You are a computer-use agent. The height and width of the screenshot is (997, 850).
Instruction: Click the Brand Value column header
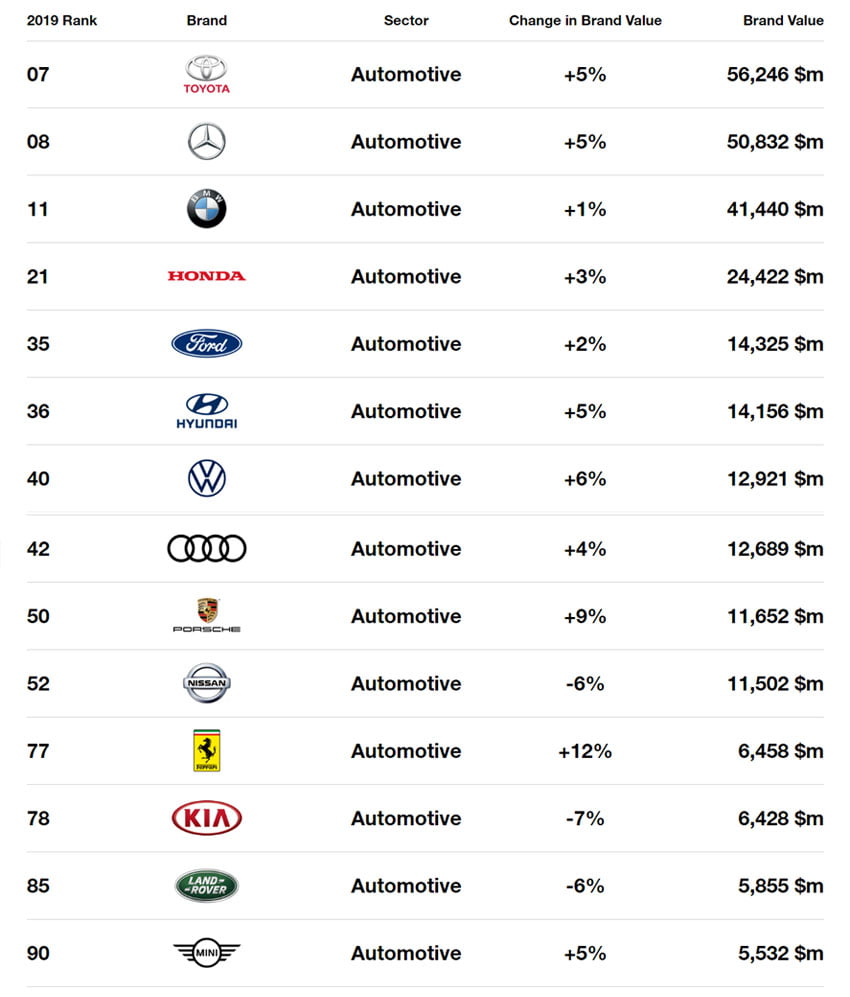coord(783,20)
